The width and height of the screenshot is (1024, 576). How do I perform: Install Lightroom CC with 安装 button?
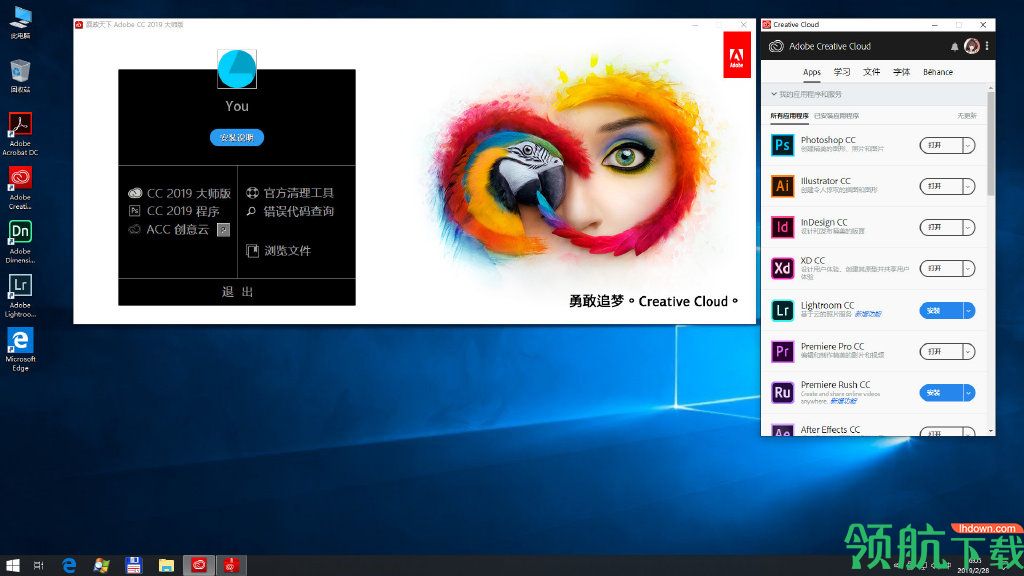coord(941,310)
